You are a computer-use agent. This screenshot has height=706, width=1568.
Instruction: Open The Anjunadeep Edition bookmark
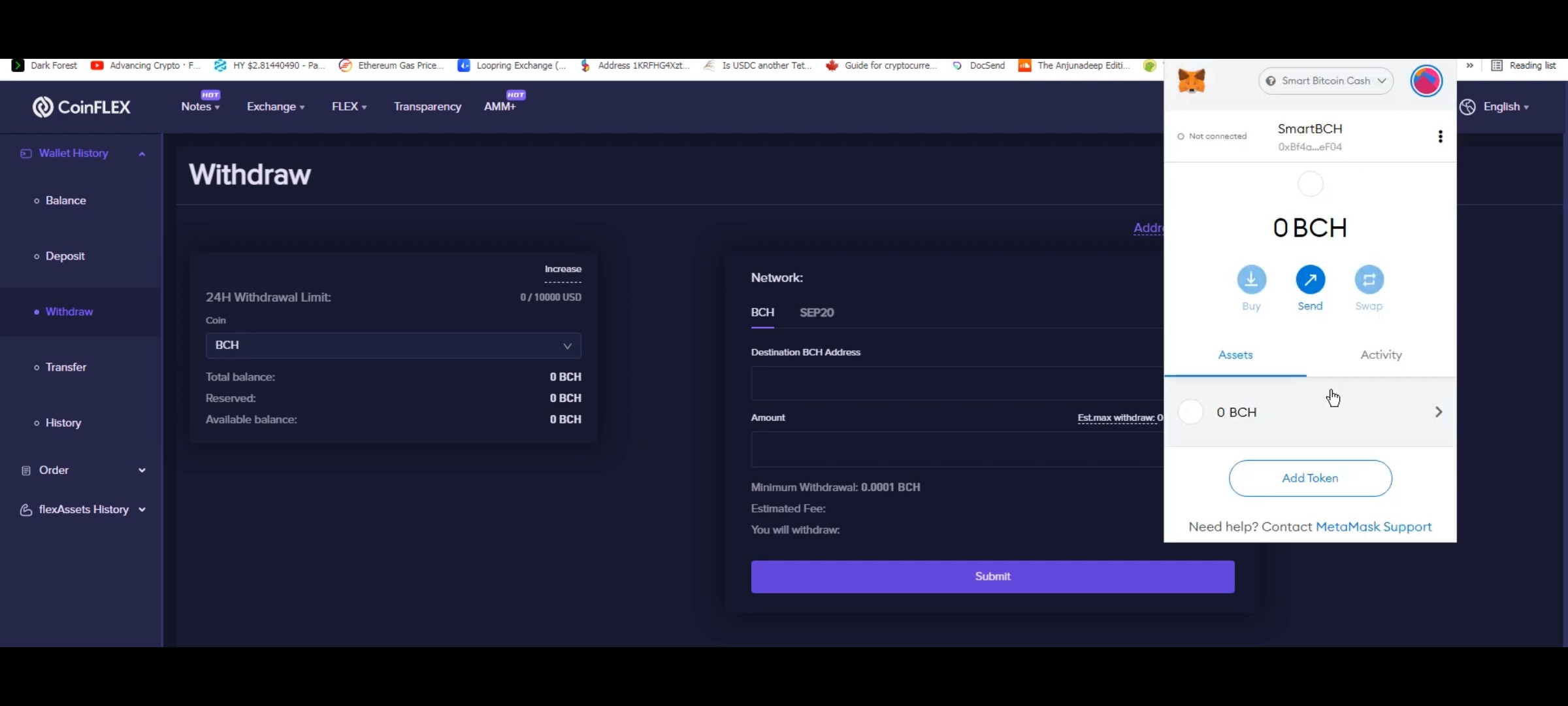(1075, 65)
